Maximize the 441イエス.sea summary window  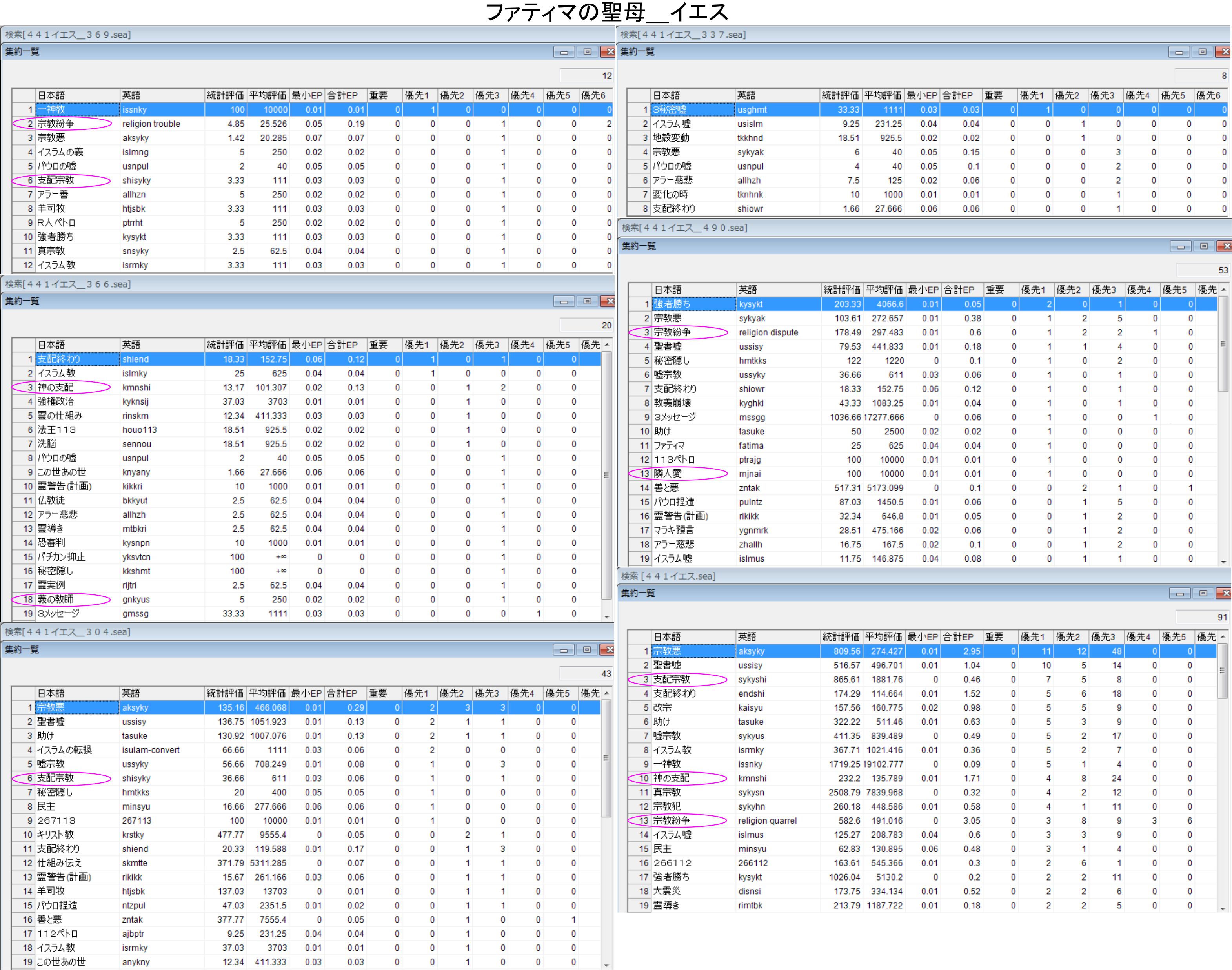pos(1203,593)
